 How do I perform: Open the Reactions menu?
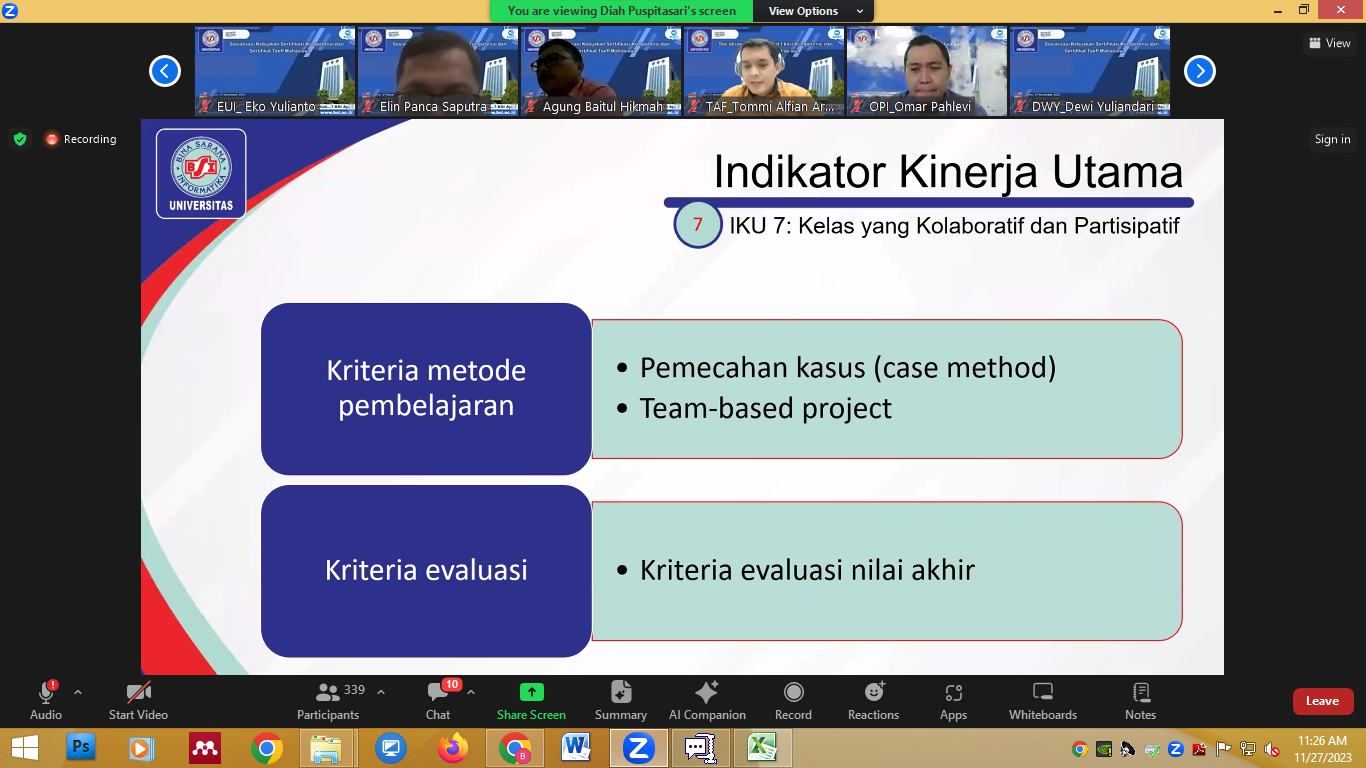click(x=874, y=700)
